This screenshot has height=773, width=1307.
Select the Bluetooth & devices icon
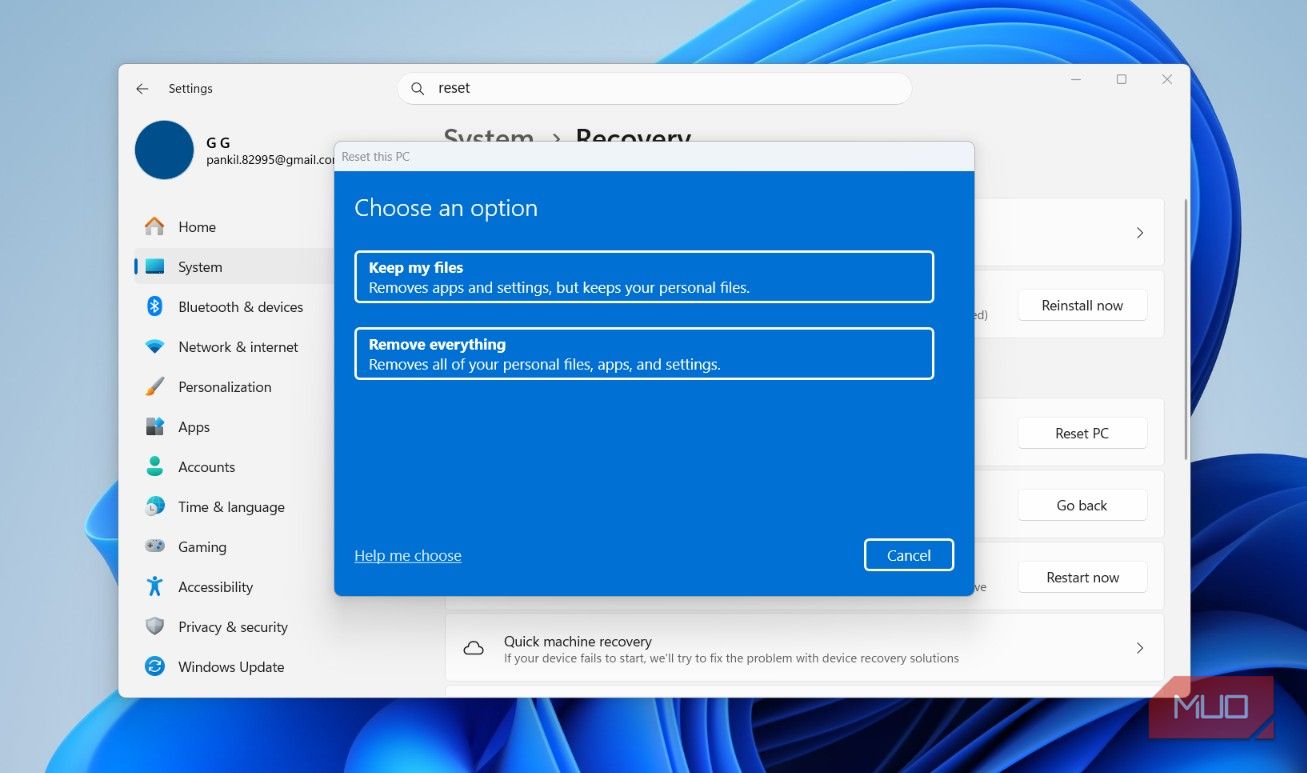pyautogui.click(x=155, y=307)
